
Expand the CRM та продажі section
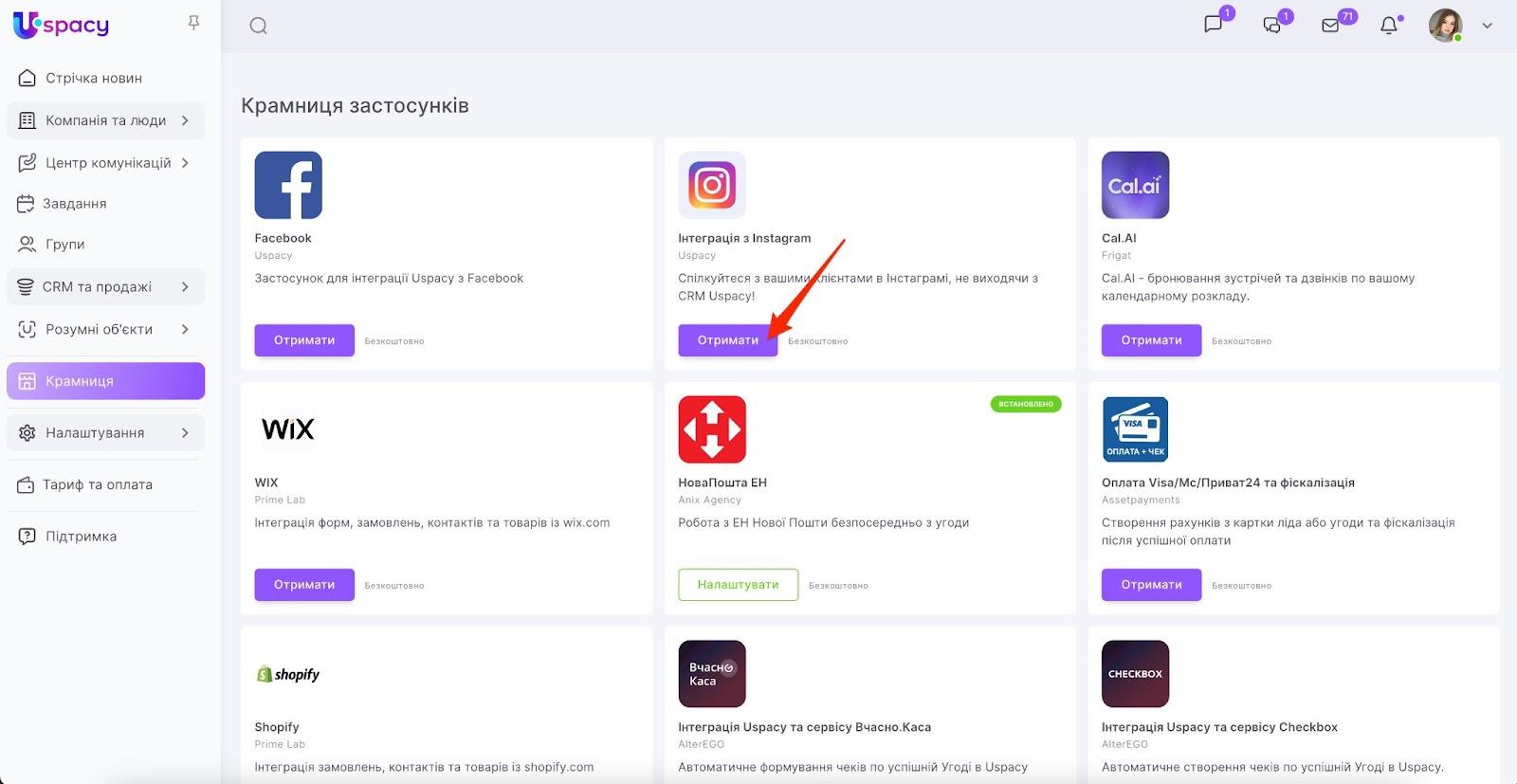tap(105, 286)
